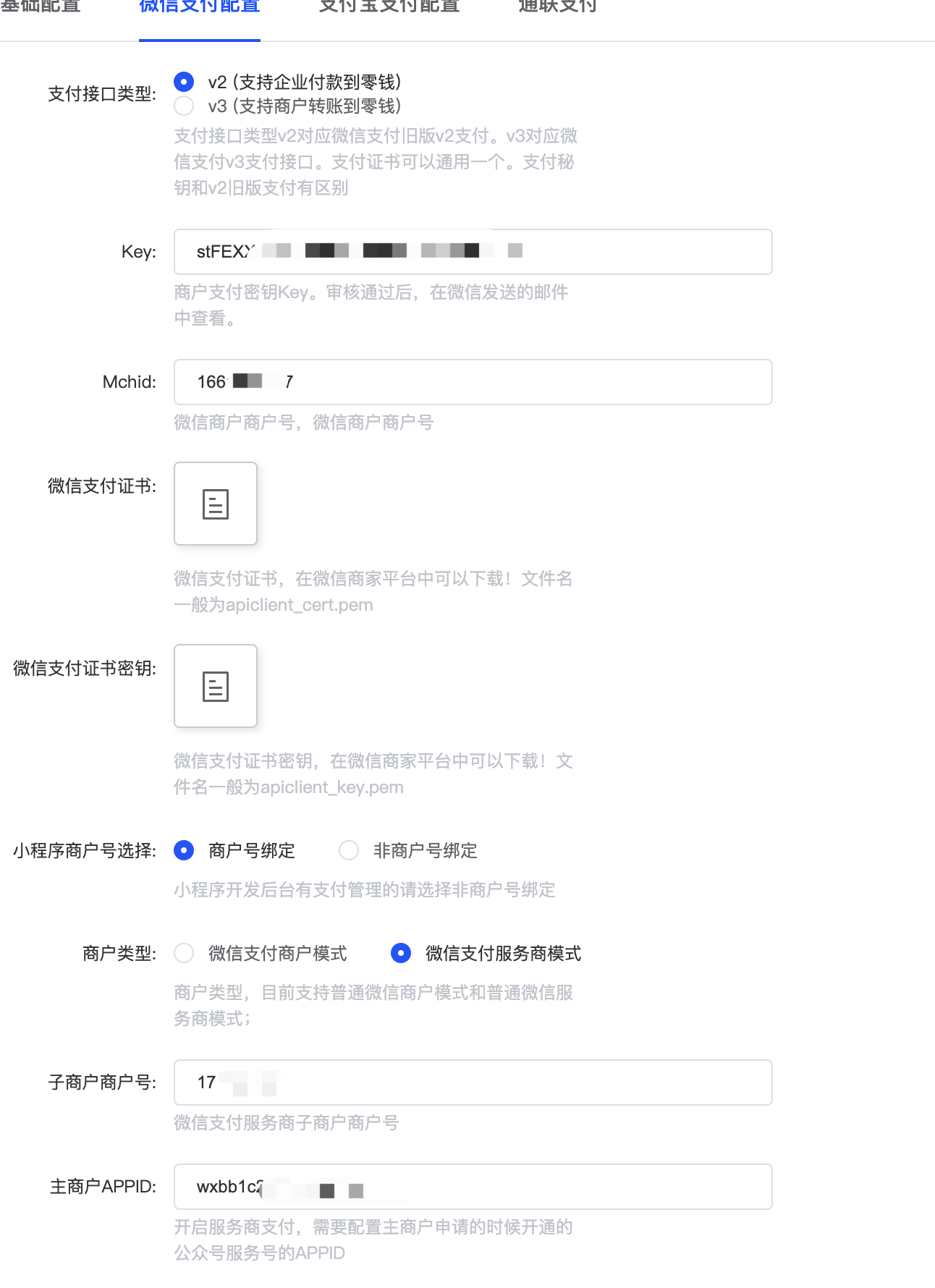Open the 支付宝支付配置 tab
Screen dimensions: 935x1288
click(x=389, y=7)
